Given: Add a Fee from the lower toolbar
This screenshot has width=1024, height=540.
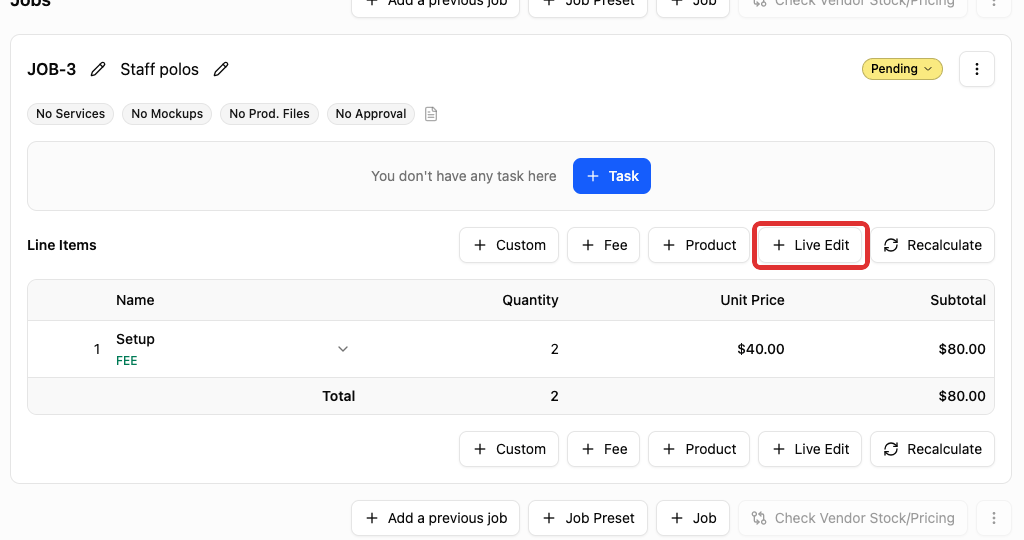Looking at the screenshot, I should pos(603,449).
